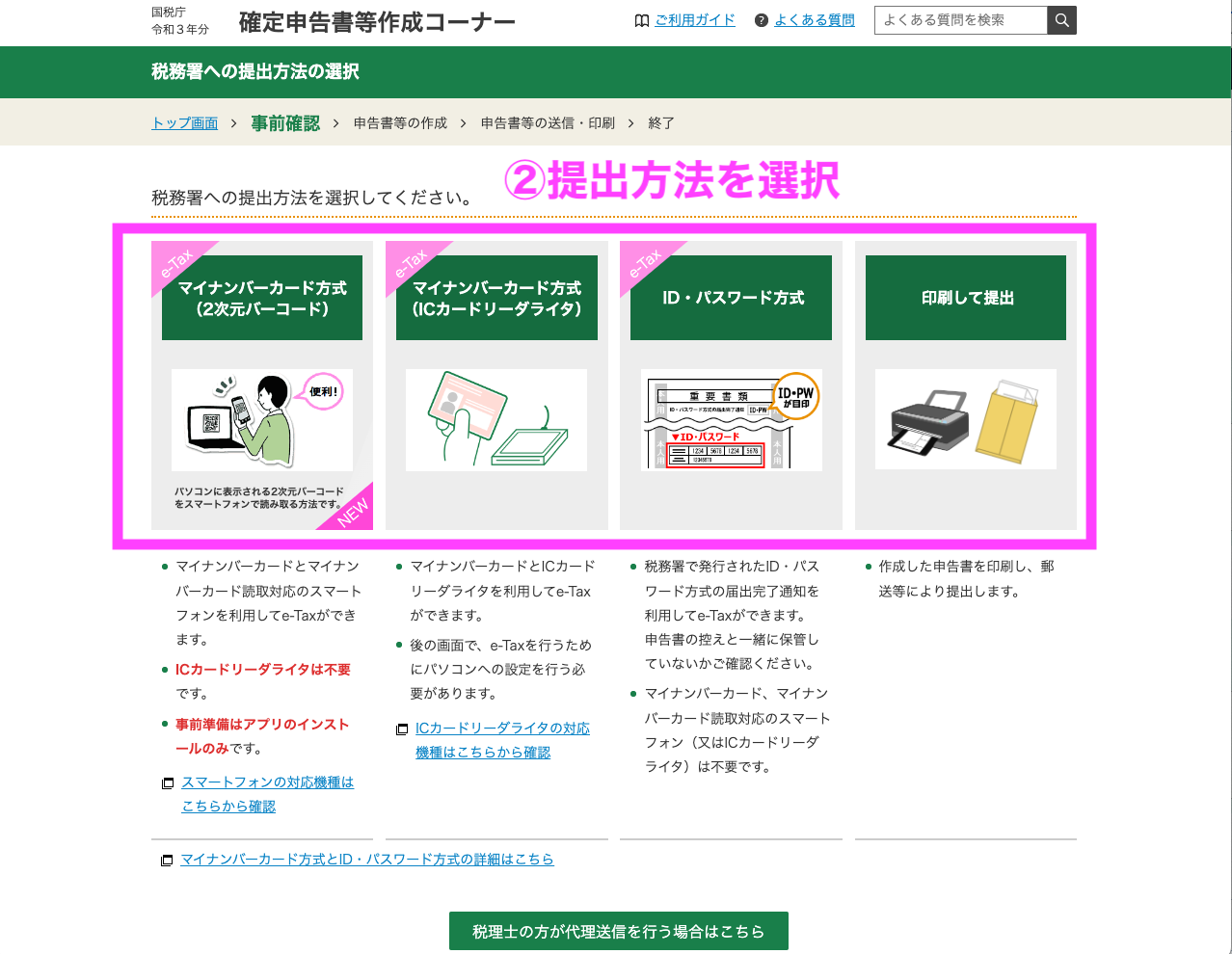Open the よくある質問 link

click(814, 20)
